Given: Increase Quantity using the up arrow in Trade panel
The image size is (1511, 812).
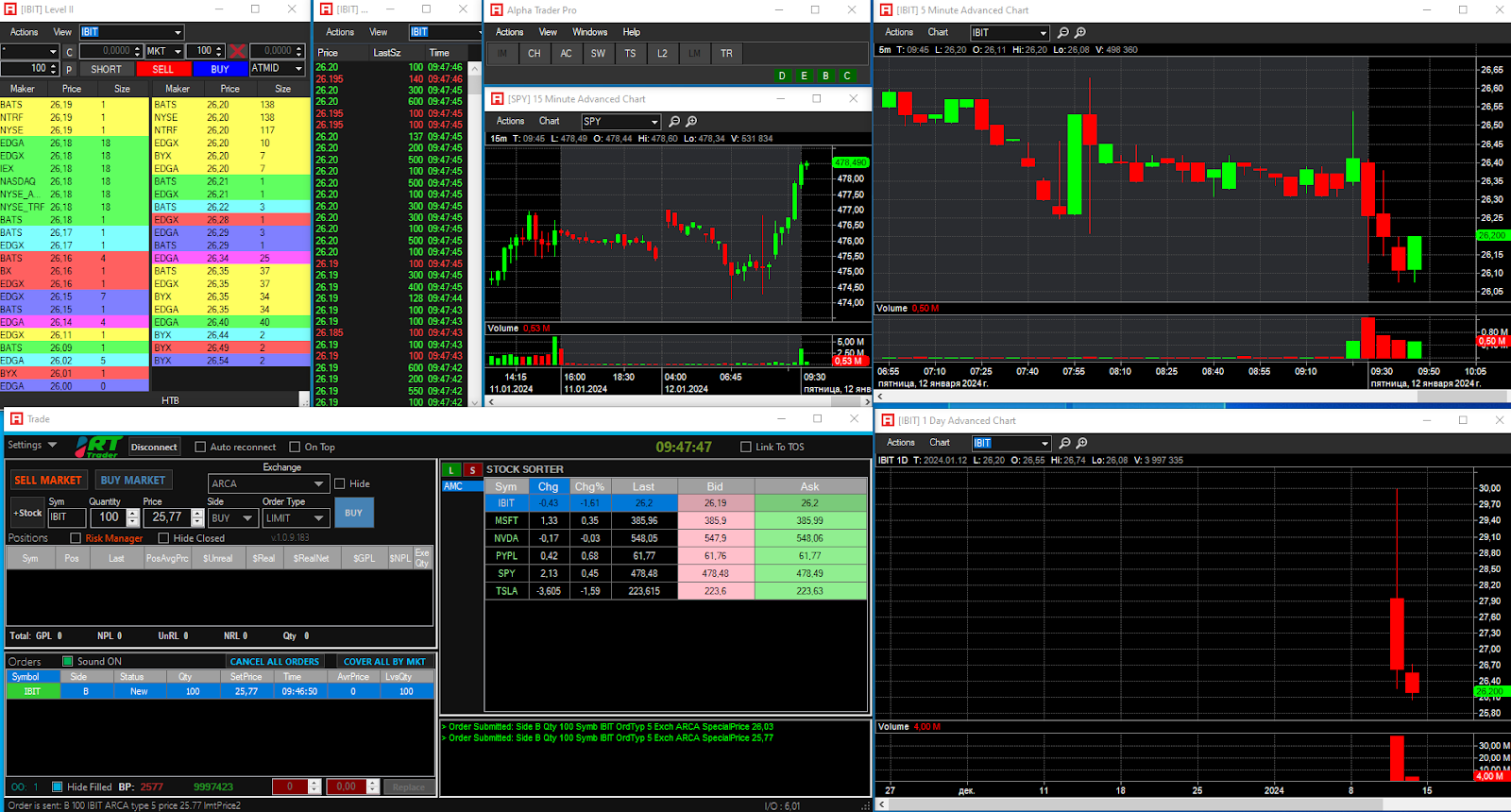Looking at the screenshot, I should tap(133, 513).
